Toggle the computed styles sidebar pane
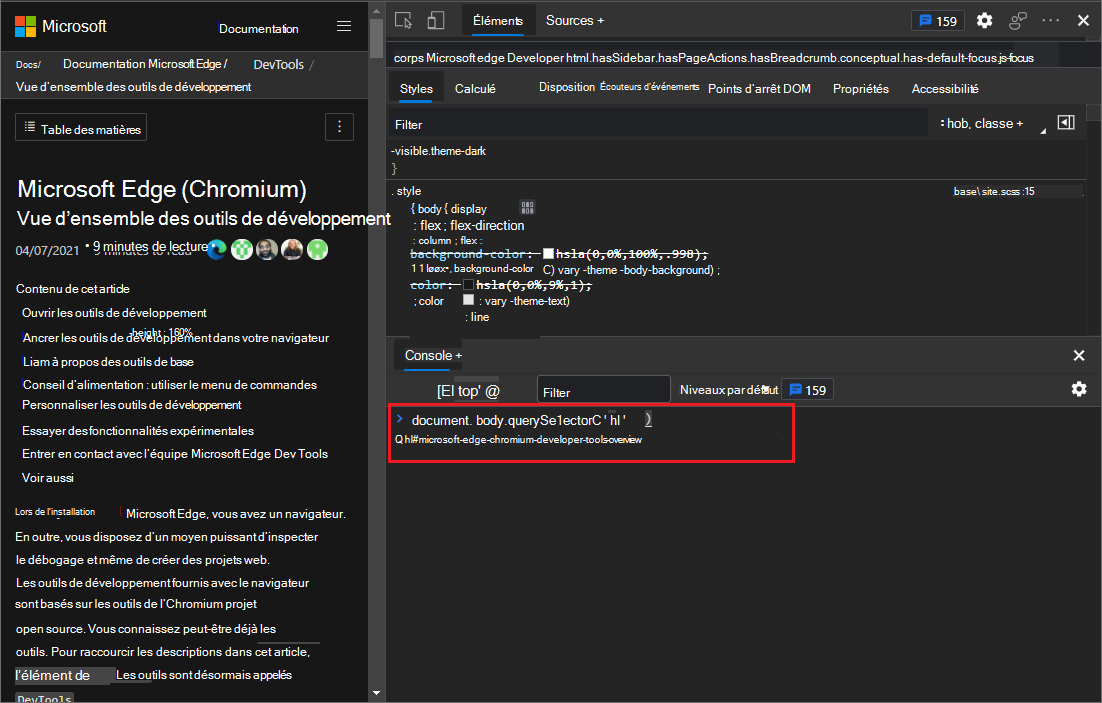The height and width of the screenshot is (703, 1102). [1066, 122]
